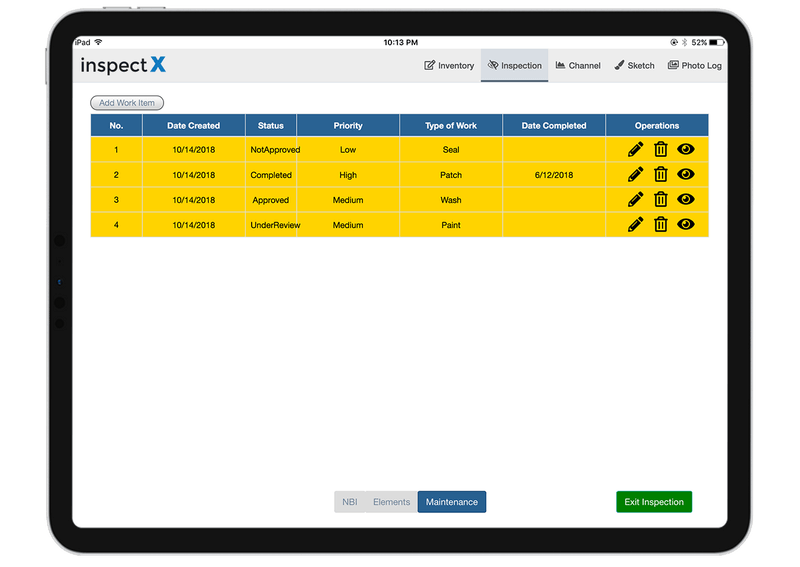Click the Seal work type cell
Screen dimensions: 800x567
pyautogui.click(x=451, y=150)
